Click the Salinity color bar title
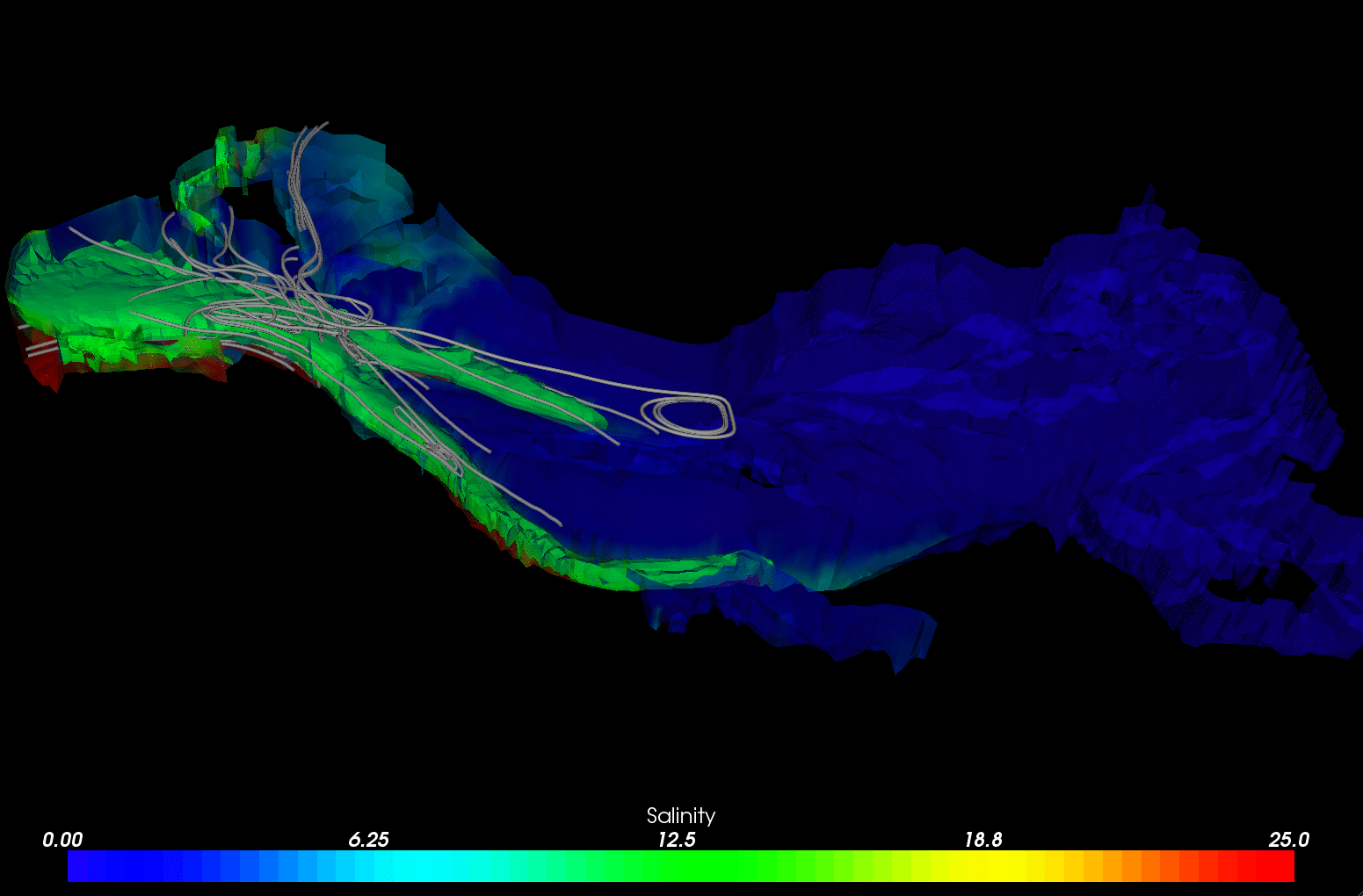1363x896 pixels. [680, 815]
